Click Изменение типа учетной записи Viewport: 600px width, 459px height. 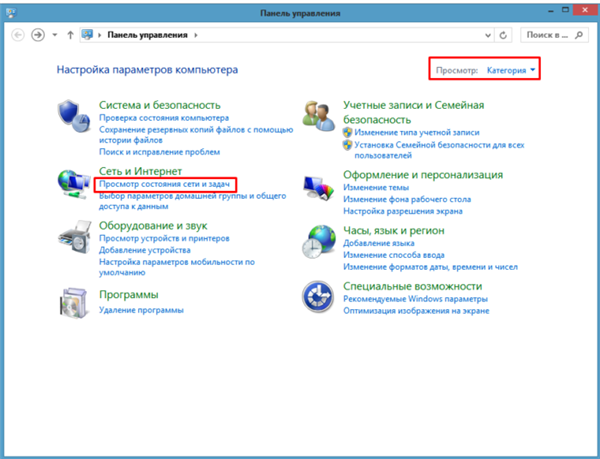pyautogui.click(x=417, y=133)
